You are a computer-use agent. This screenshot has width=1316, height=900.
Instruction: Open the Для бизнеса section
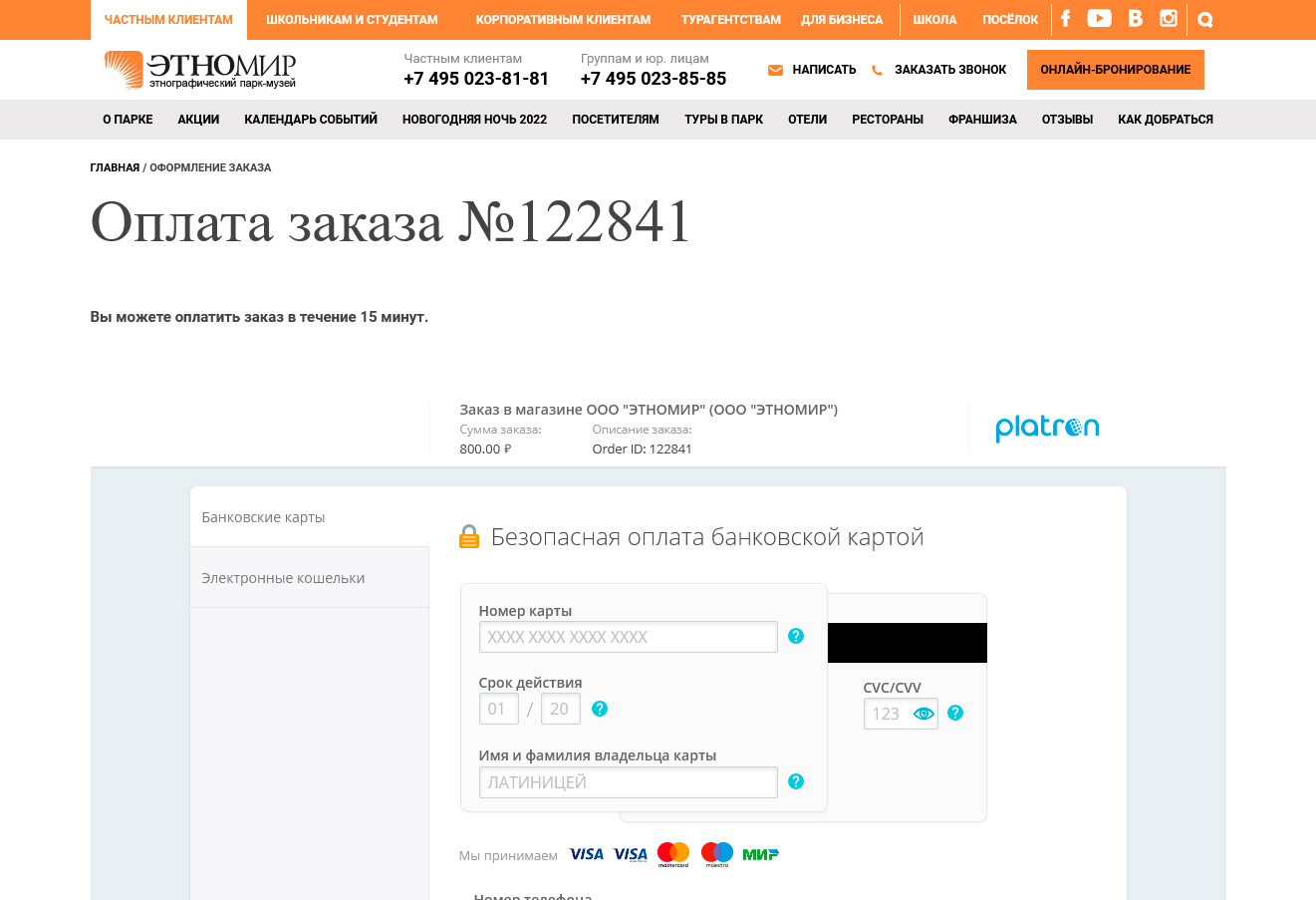(842, 20)
